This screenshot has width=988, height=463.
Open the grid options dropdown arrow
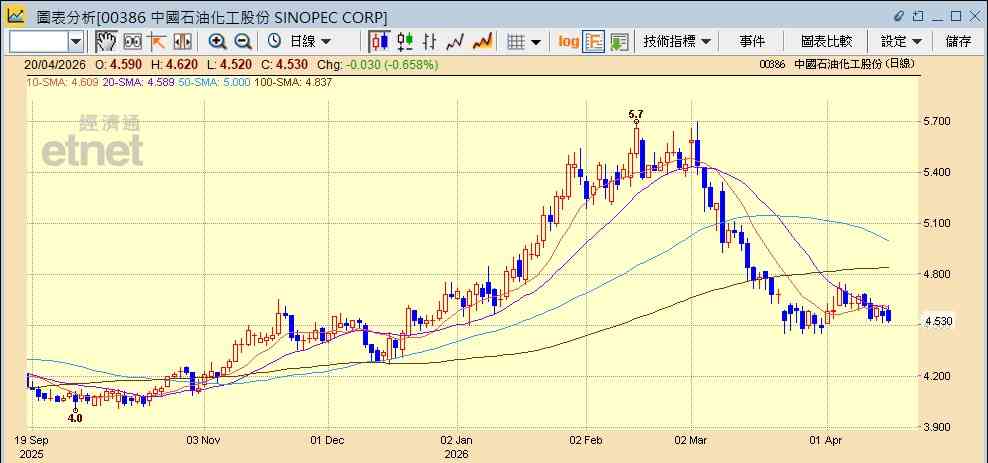(536, 42)
